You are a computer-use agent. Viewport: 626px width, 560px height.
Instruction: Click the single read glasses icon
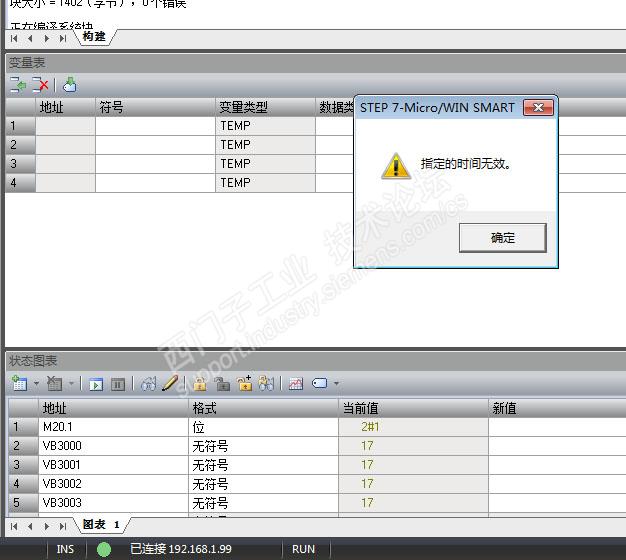click(x=148, y=384)
